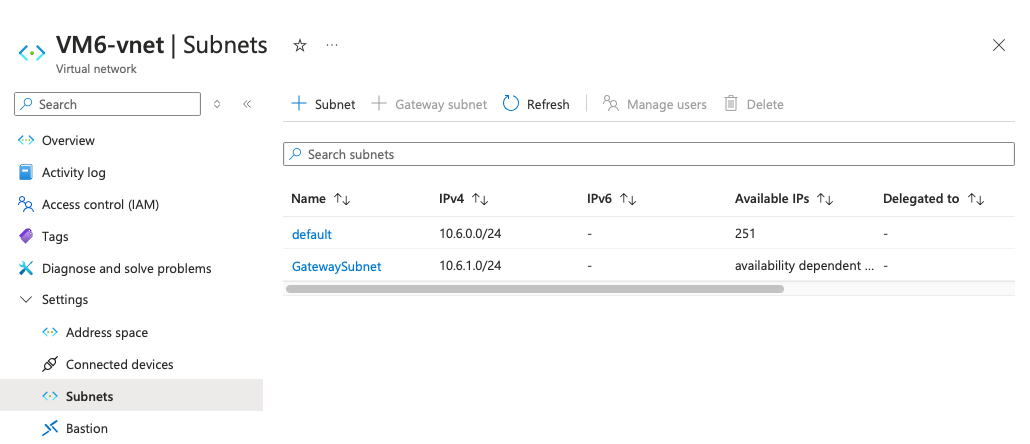
Task: Sort subnets by Name arrows
Action: coord(342,199)
